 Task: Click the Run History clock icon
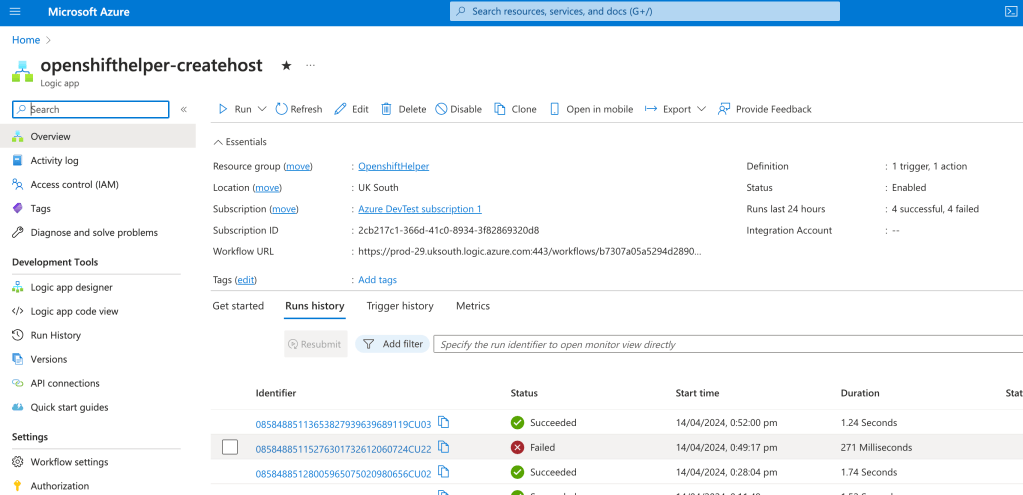[x=18, y=335]
